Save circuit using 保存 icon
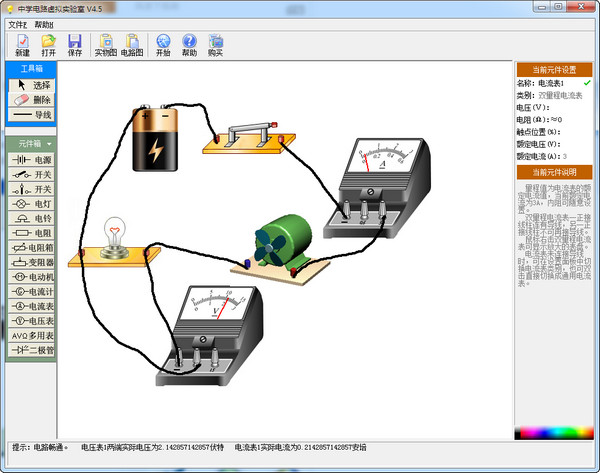The height and width of the screenshot is (473, 600). (x=75, y=45)
